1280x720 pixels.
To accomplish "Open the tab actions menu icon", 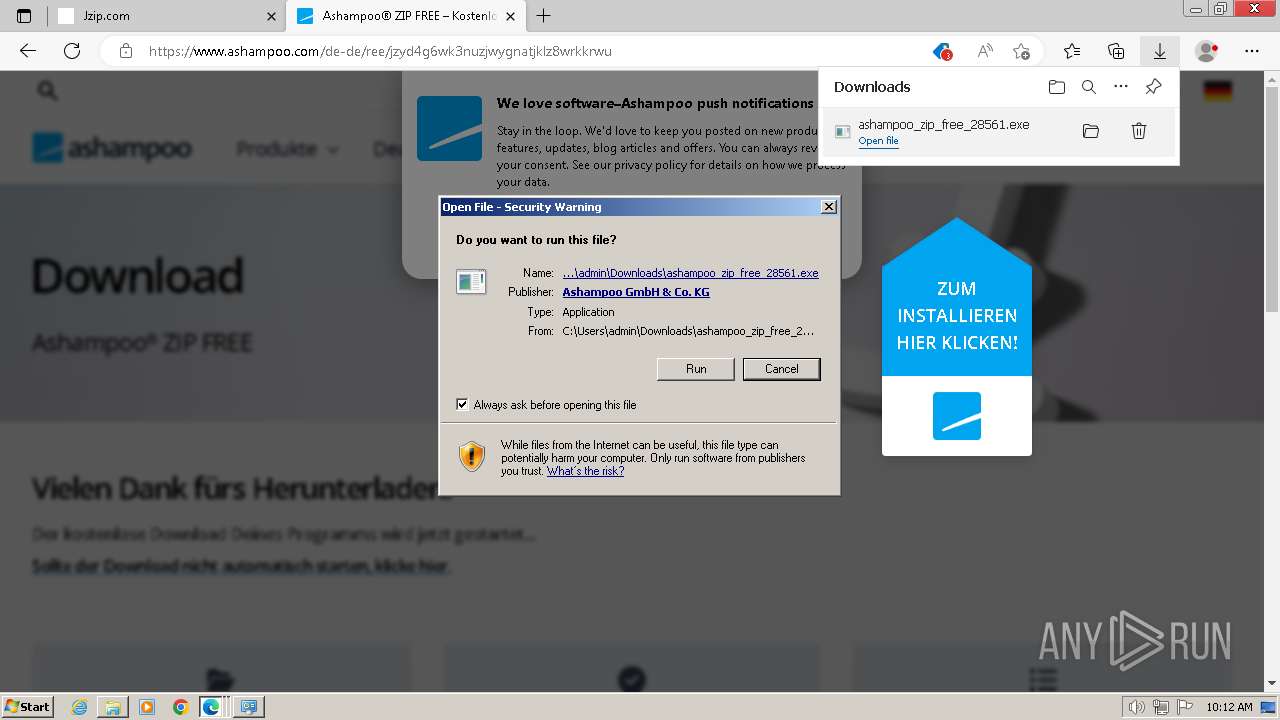I will click(24, 16).
